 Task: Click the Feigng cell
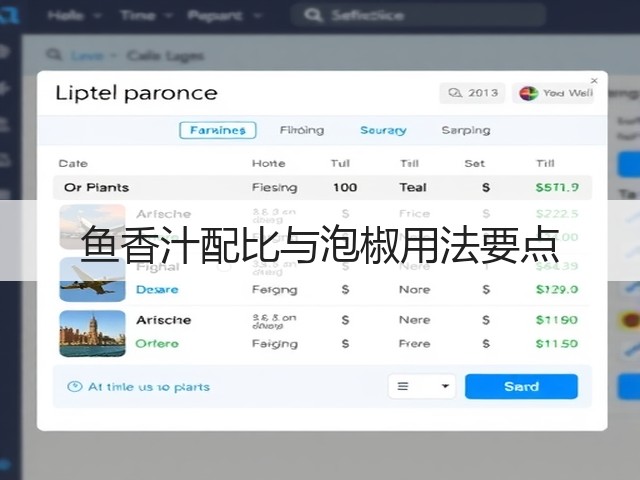(x=275, y=290)
